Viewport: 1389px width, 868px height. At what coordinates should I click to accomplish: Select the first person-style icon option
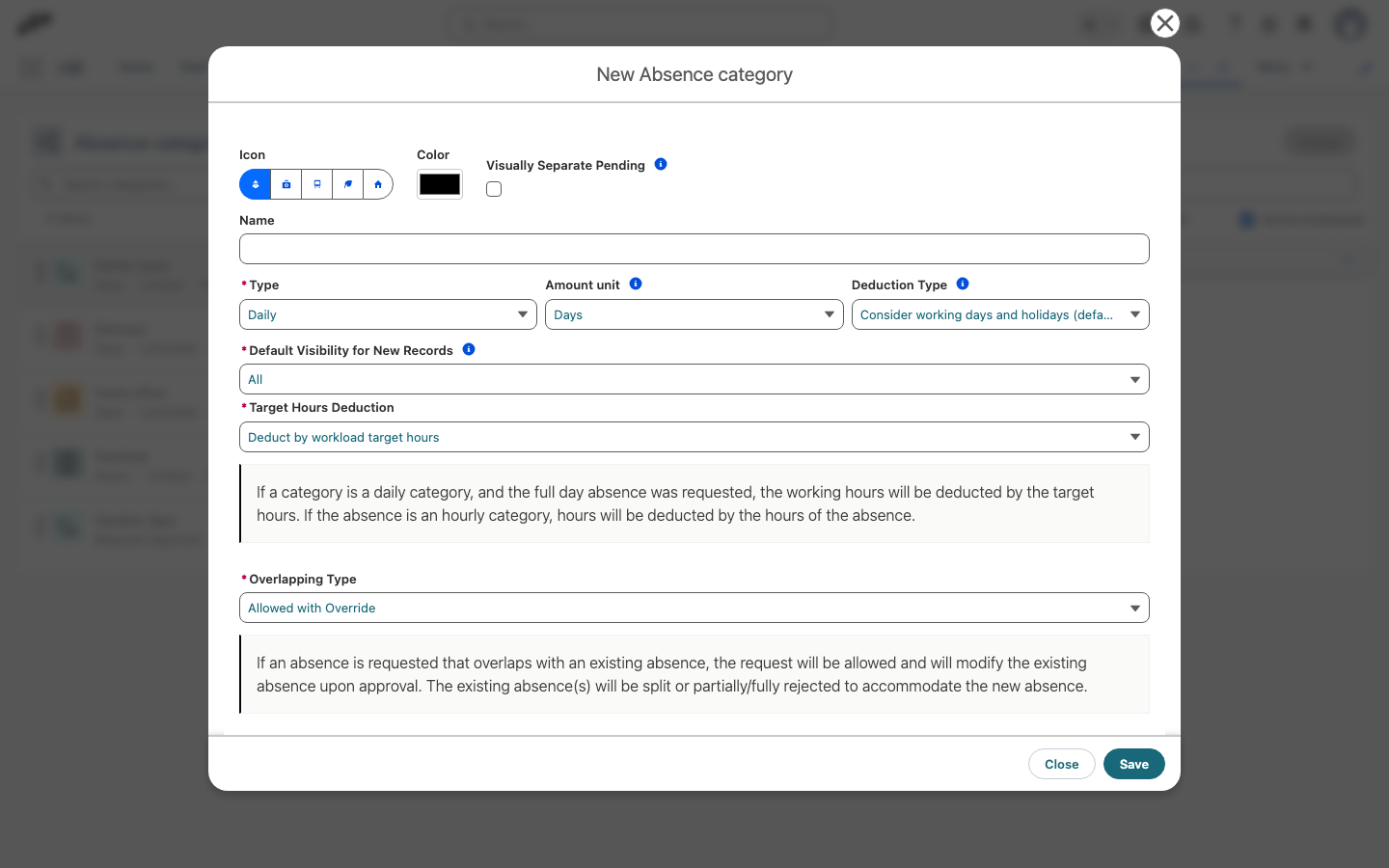(256, 184)
